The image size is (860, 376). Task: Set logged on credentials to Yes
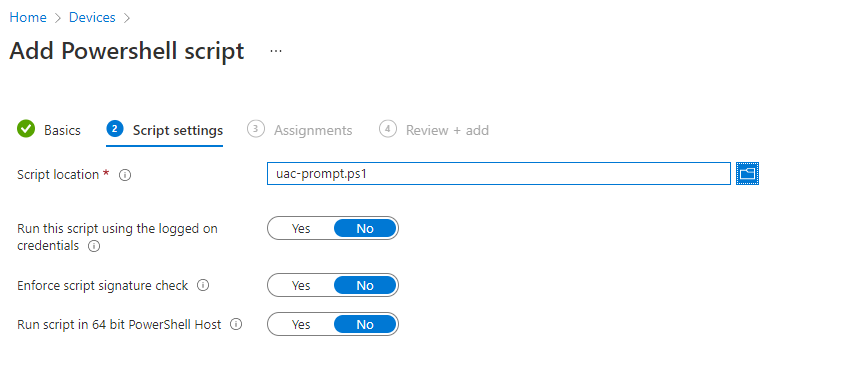pos(301,229)
